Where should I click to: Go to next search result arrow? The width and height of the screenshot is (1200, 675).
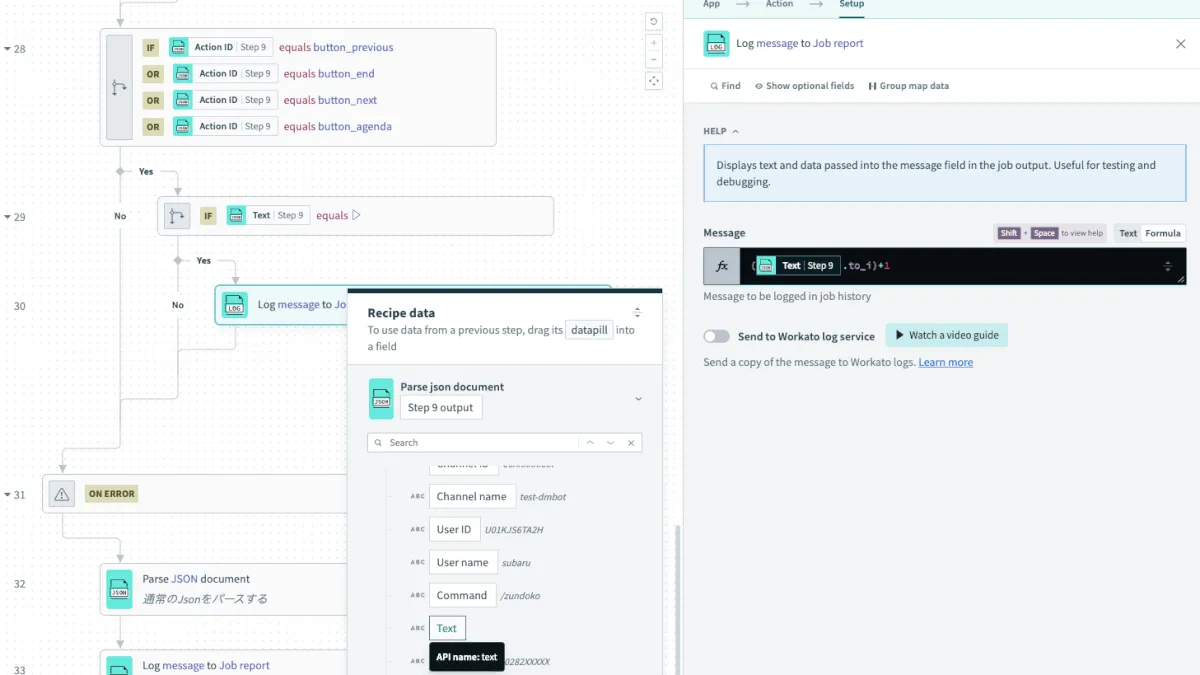pos(610,442)
